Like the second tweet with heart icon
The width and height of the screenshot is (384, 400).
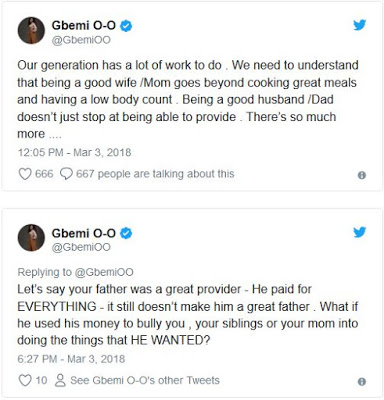click(25, 380)
